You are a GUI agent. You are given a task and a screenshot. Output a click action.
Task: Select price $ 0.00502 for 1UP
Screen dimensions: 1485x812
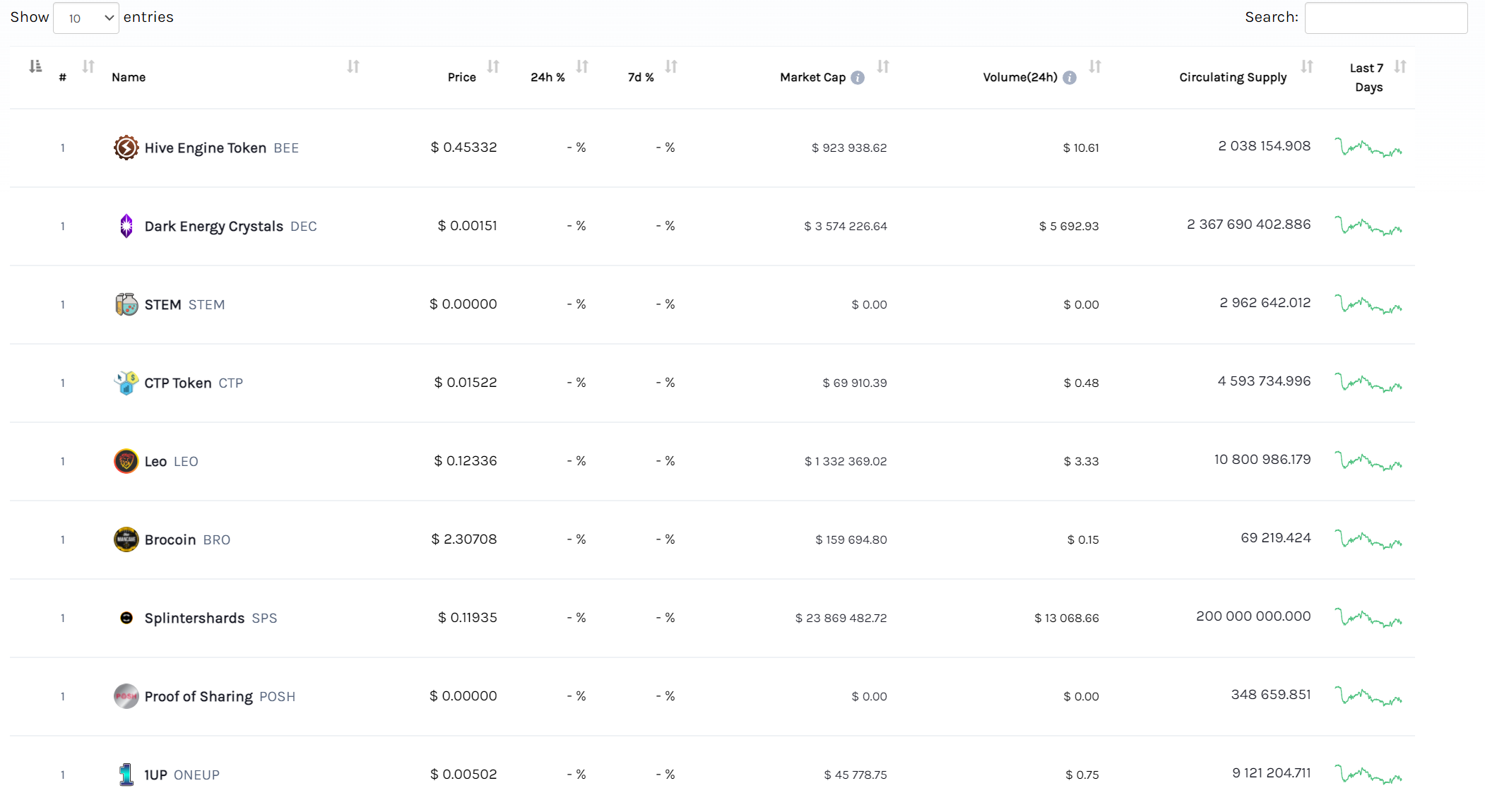point(463,774)
